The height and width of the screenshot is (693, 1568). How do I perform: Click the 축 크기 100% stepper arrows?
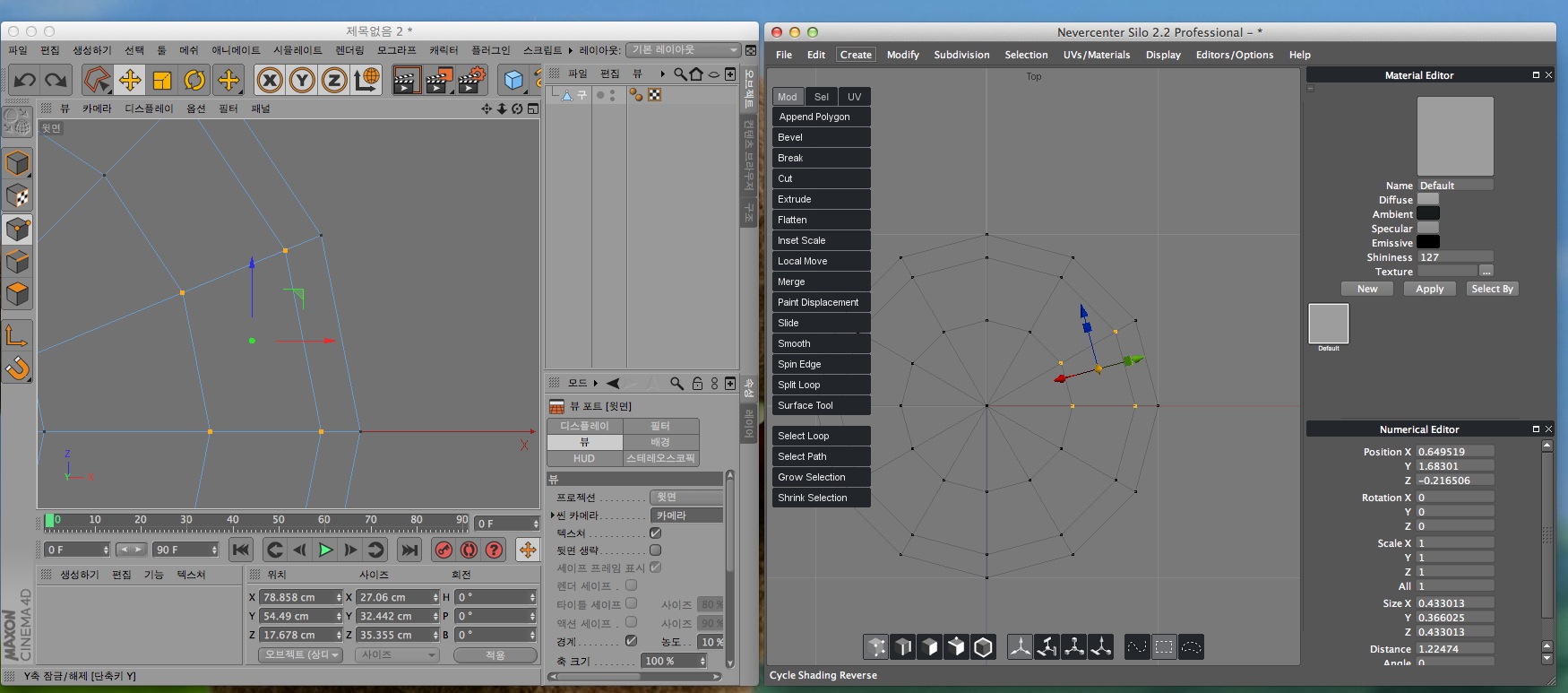tap(702, 661)
